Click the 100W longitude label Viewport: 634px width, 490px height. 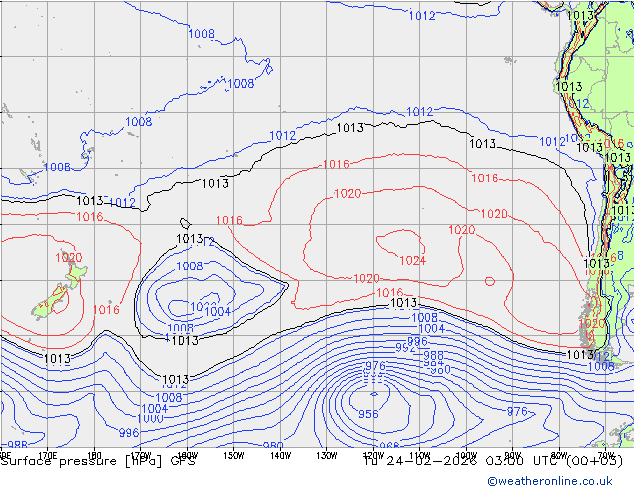pyautogui.click(x=466, y=456)
